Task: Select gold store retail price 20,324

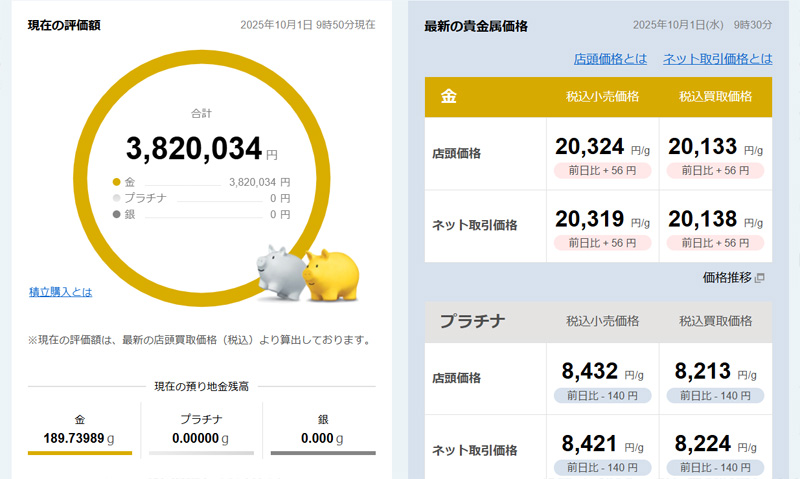Action: pos(590,147)
